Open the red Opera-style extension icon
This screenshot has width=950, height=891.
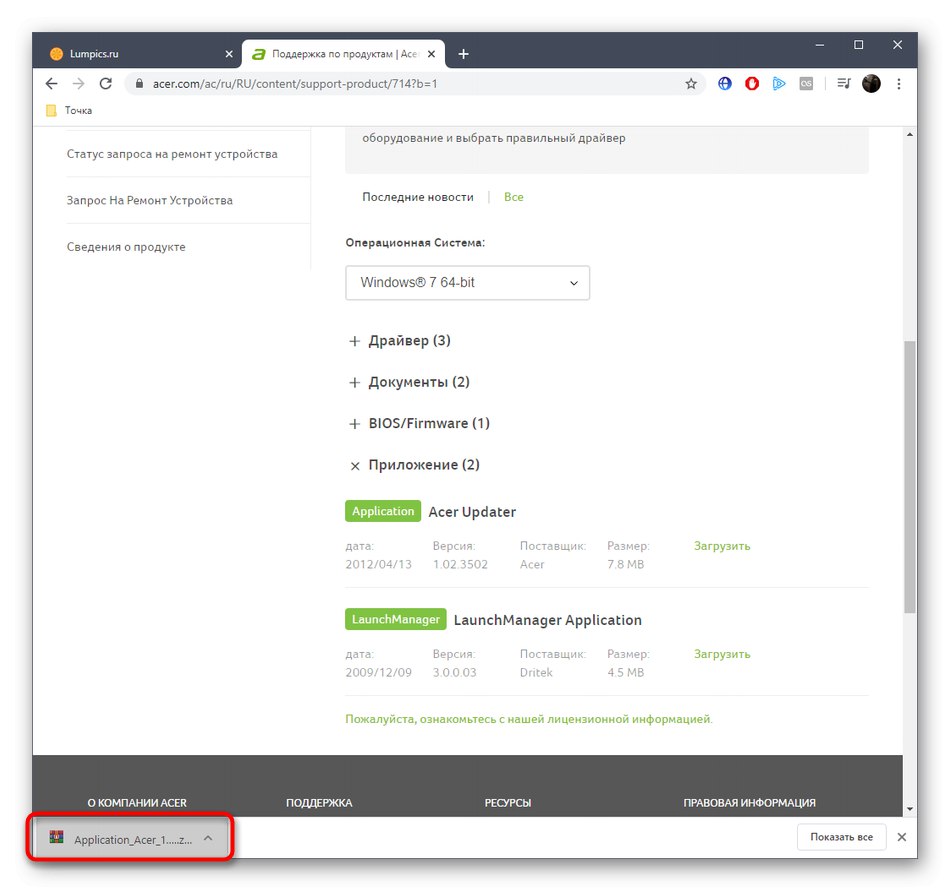[752, 84]
